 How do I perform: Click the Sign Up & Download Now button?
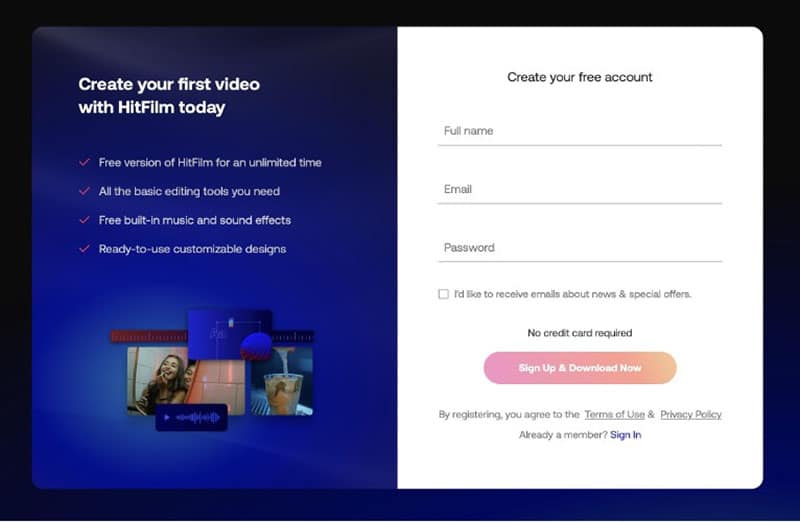tap(580, 368)
